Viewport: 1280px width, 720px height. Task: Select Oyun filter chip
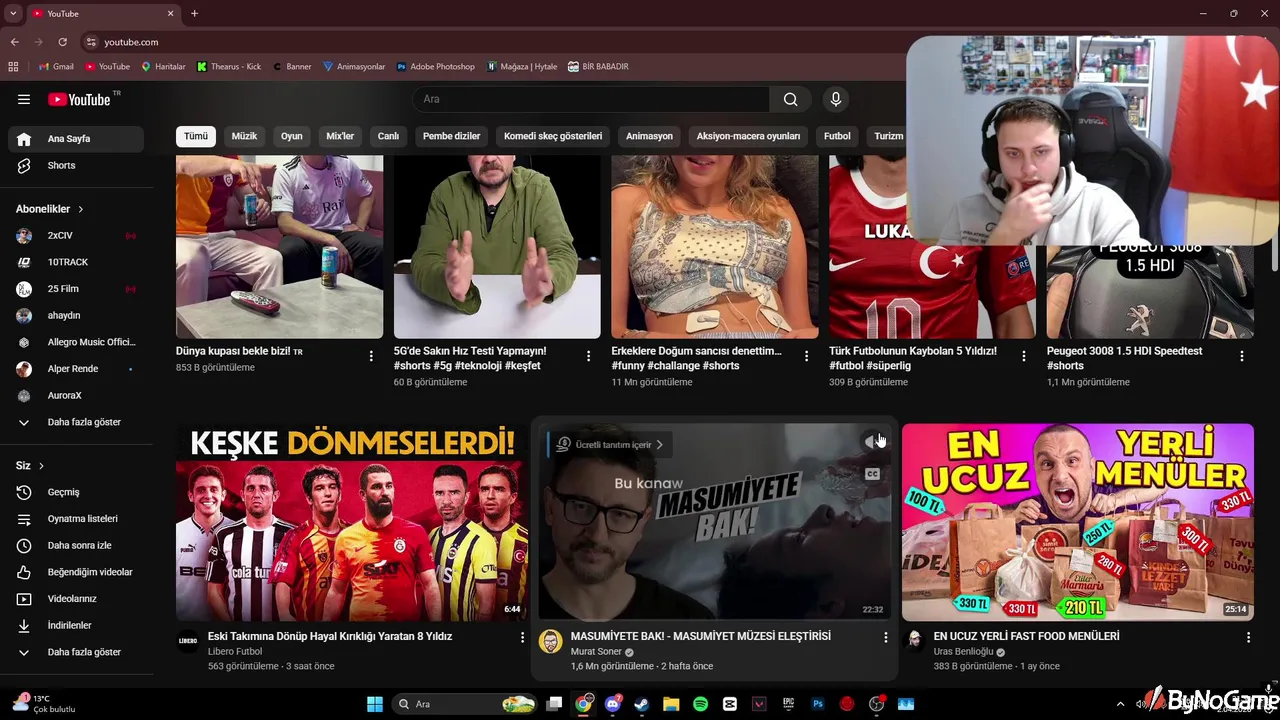(x=292, y=136)
